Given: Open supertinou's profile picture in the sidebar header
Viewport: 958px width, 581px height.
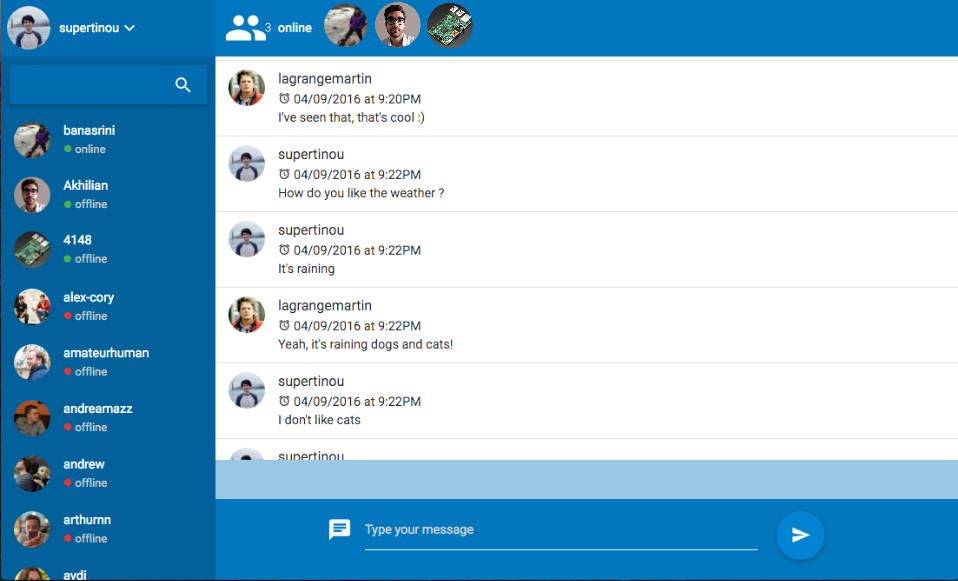Looking at the screenshot, I should tap(28, 27).
